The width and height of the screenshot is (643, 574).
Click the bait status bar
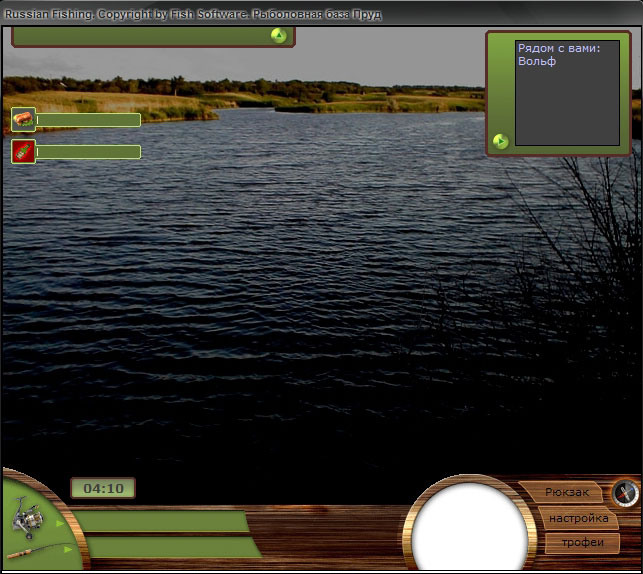coord(88,120)
